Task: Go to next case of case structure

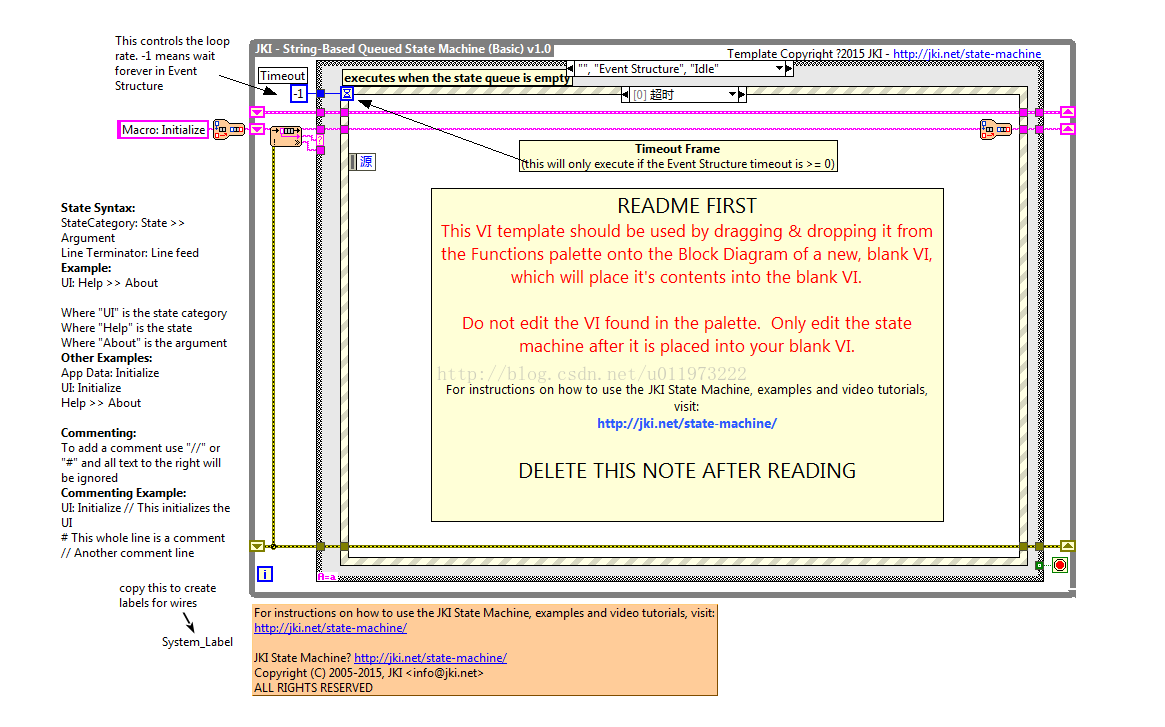Action: tap(789, 68)
